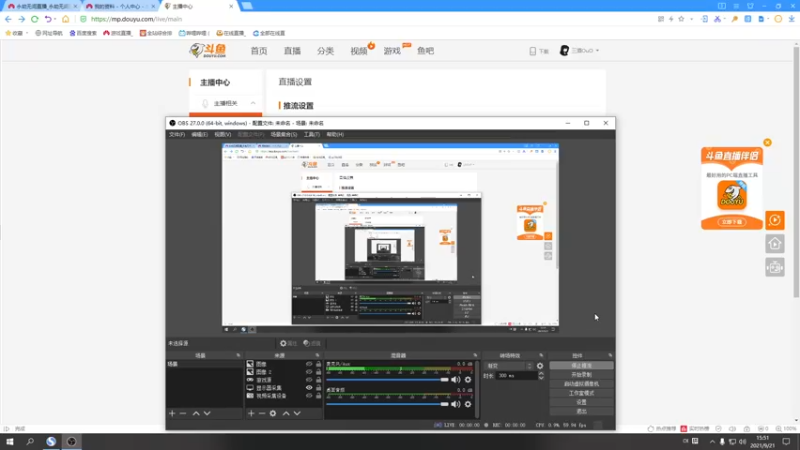The image size is (800, 450).
Task: Toggle lock on the 视频采集设备 source
Action: (x=318, y=395)
